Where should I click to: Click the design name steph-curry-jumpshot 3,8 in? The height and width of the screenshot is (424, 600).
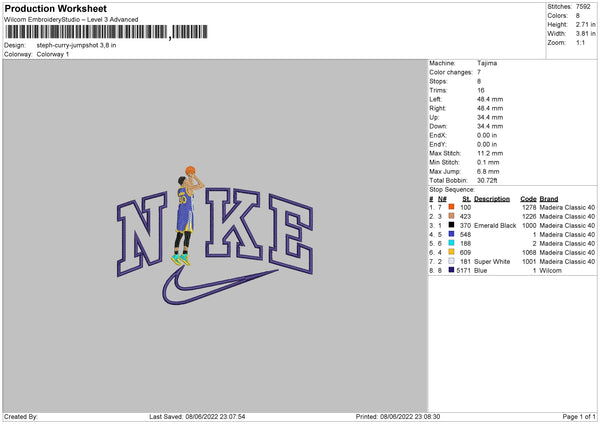click(x=76, y=45)
